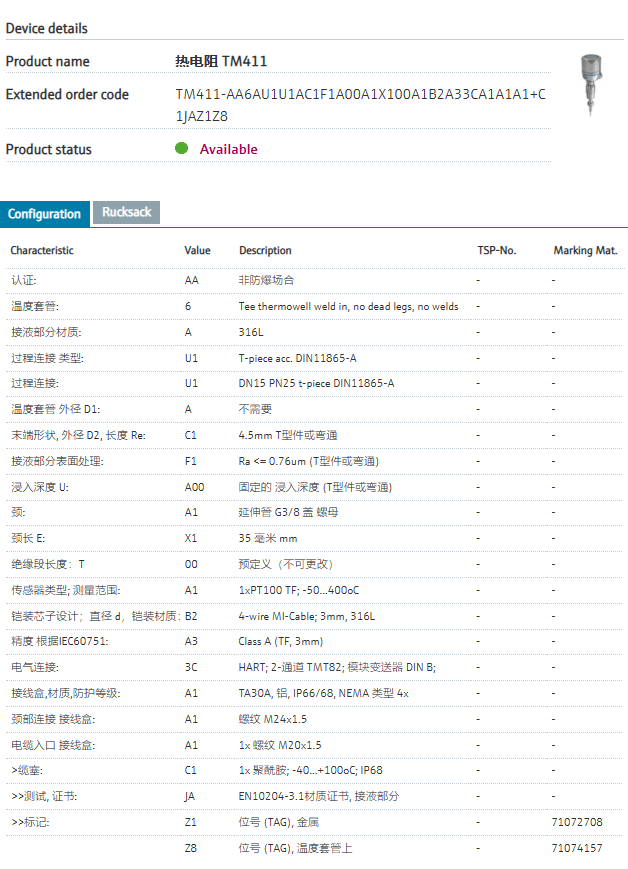Click the green product status indicator
The image size is (628, 869).
(182, 149)
